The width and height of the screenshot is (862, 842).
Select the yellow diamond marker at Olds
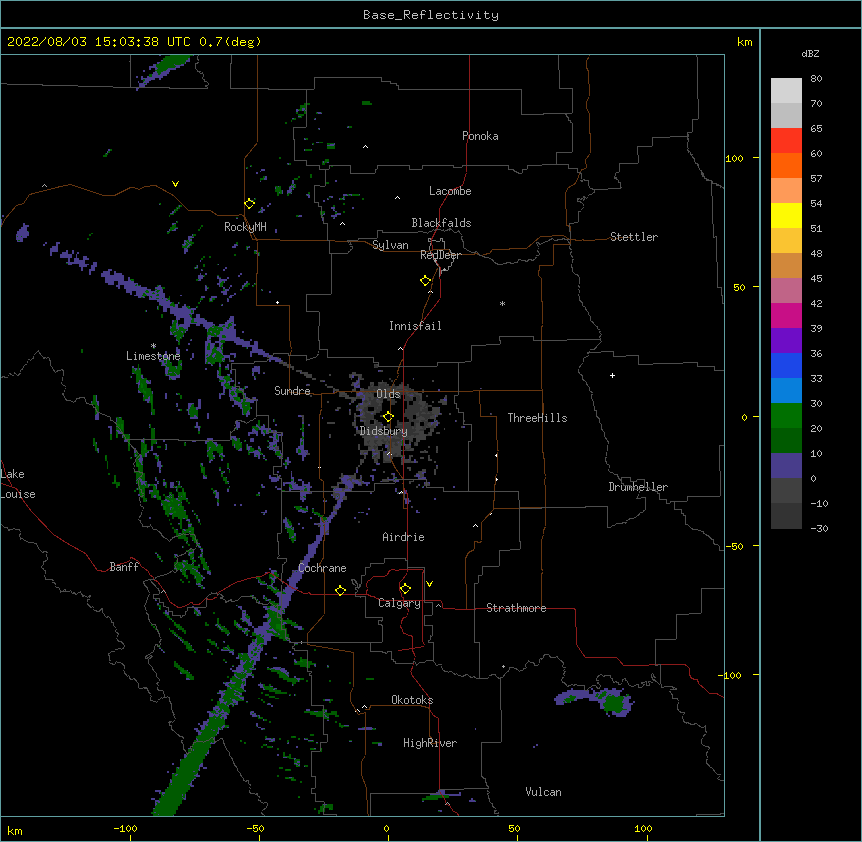(x=388, y=417)
